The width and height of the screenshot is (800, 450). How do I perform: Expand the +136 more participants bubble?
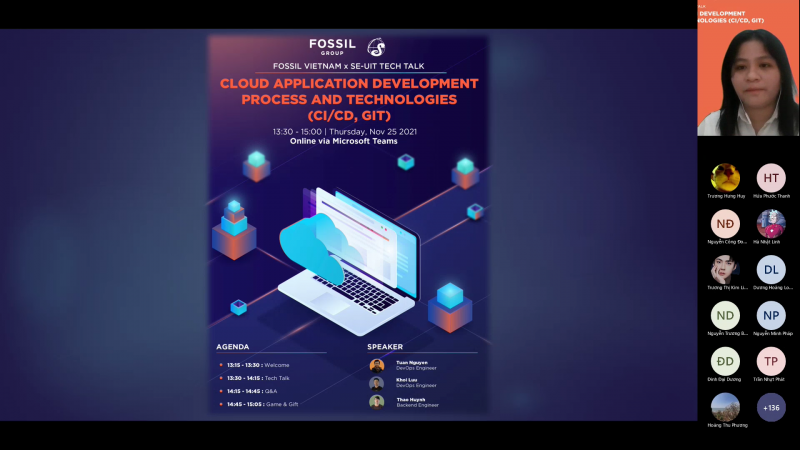click(x=771, y=407)
